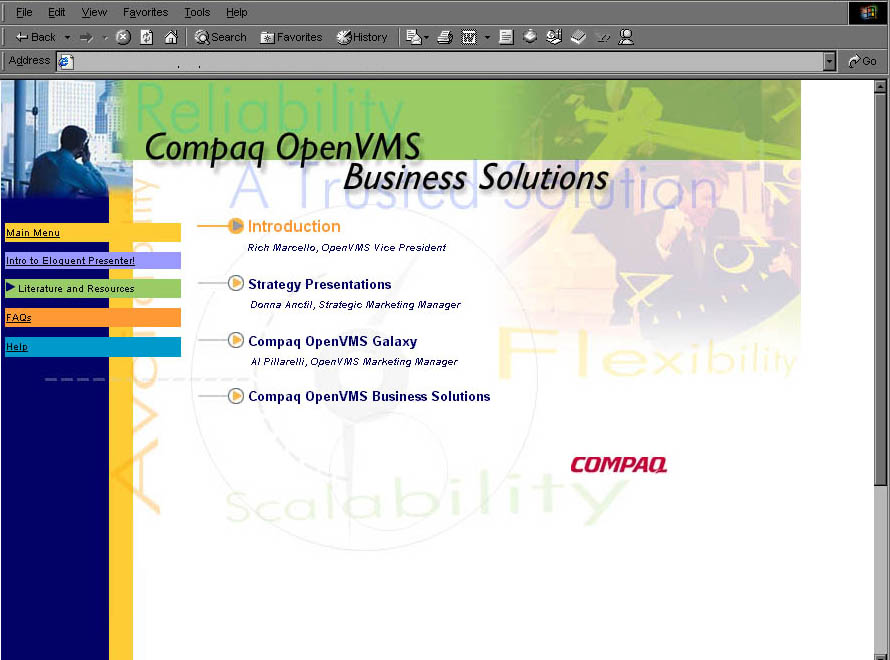Open the Edit menu

pyautogui.click(x=56, y=12)
